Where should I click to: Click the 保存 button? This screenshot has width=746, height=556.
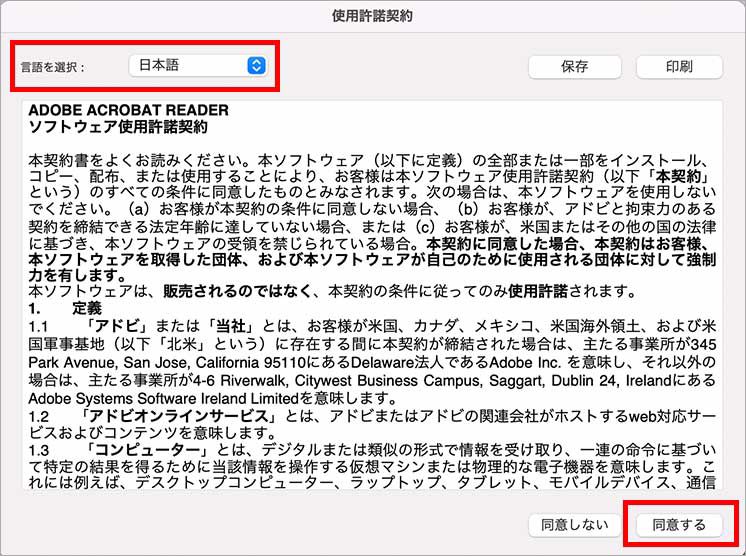575,67
